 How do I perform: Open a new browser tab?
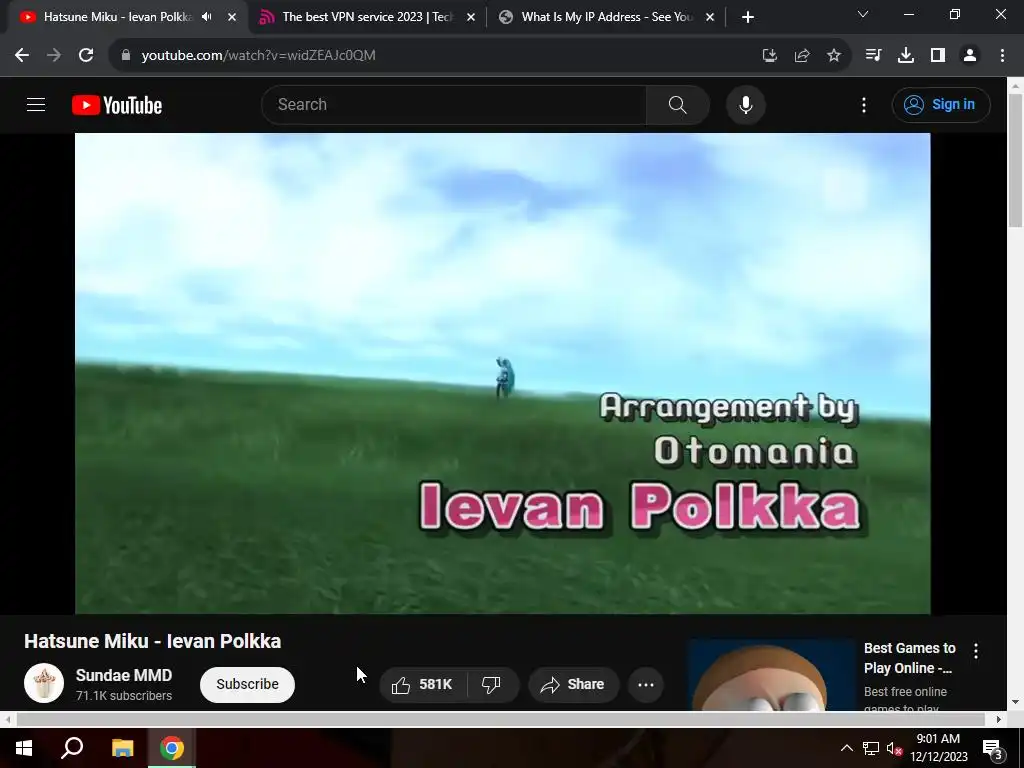[748, 17]
